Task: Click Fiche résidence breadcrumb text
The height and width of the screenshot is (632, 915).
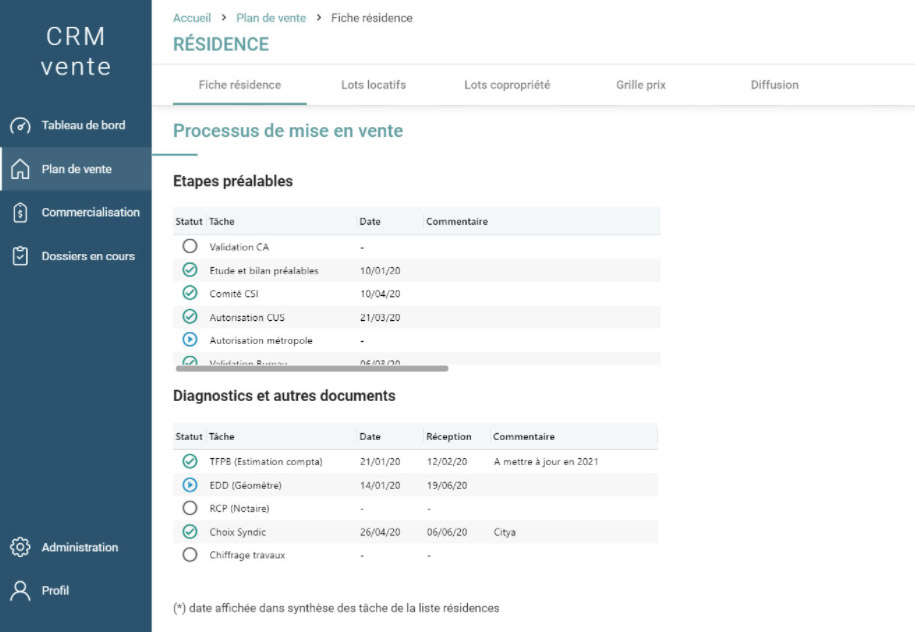Action: tap(372, 18)
